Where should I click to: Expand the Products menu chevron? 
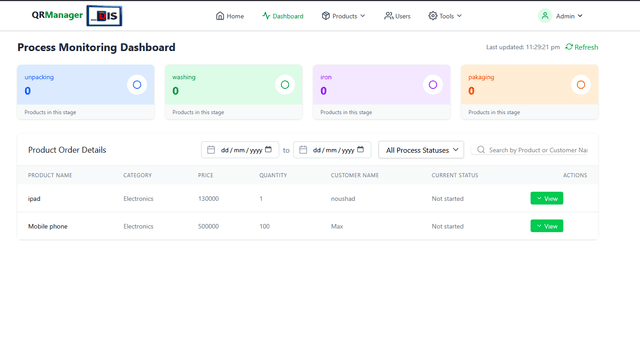[362, 16]
